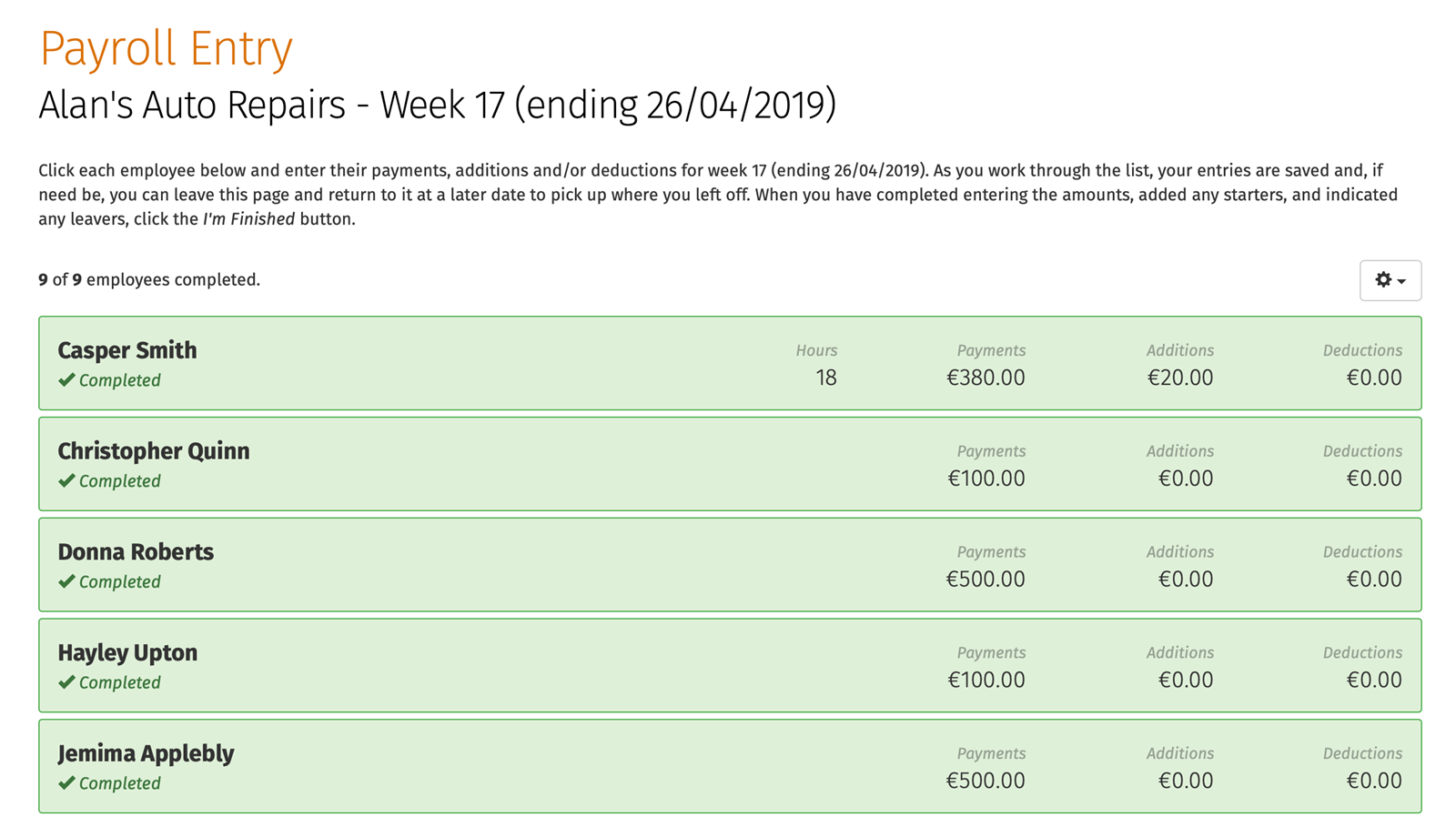Select the Hayley Upton employee name
This screenshot has width=1456, height=817.
(x=127, y=653)
